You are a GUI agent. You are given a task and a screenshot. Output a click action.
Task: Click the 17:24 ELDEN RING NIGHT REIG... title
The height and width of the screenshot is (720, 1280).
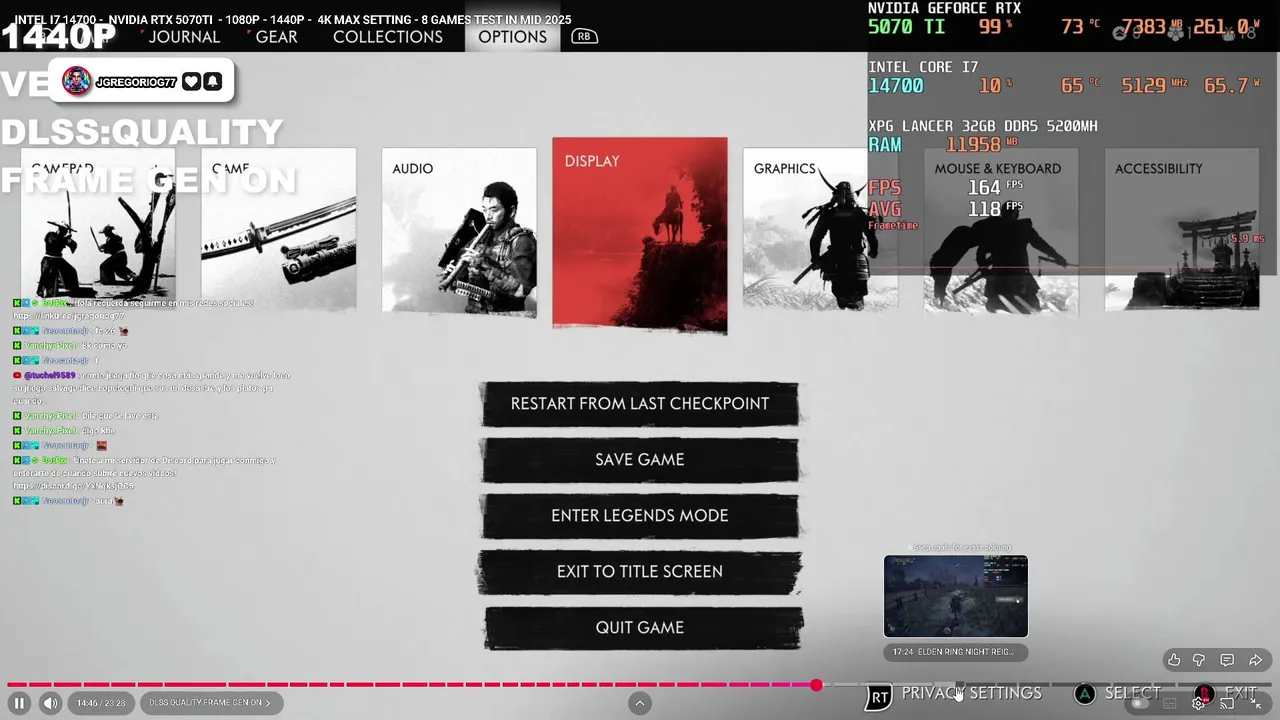pos(955,652)
